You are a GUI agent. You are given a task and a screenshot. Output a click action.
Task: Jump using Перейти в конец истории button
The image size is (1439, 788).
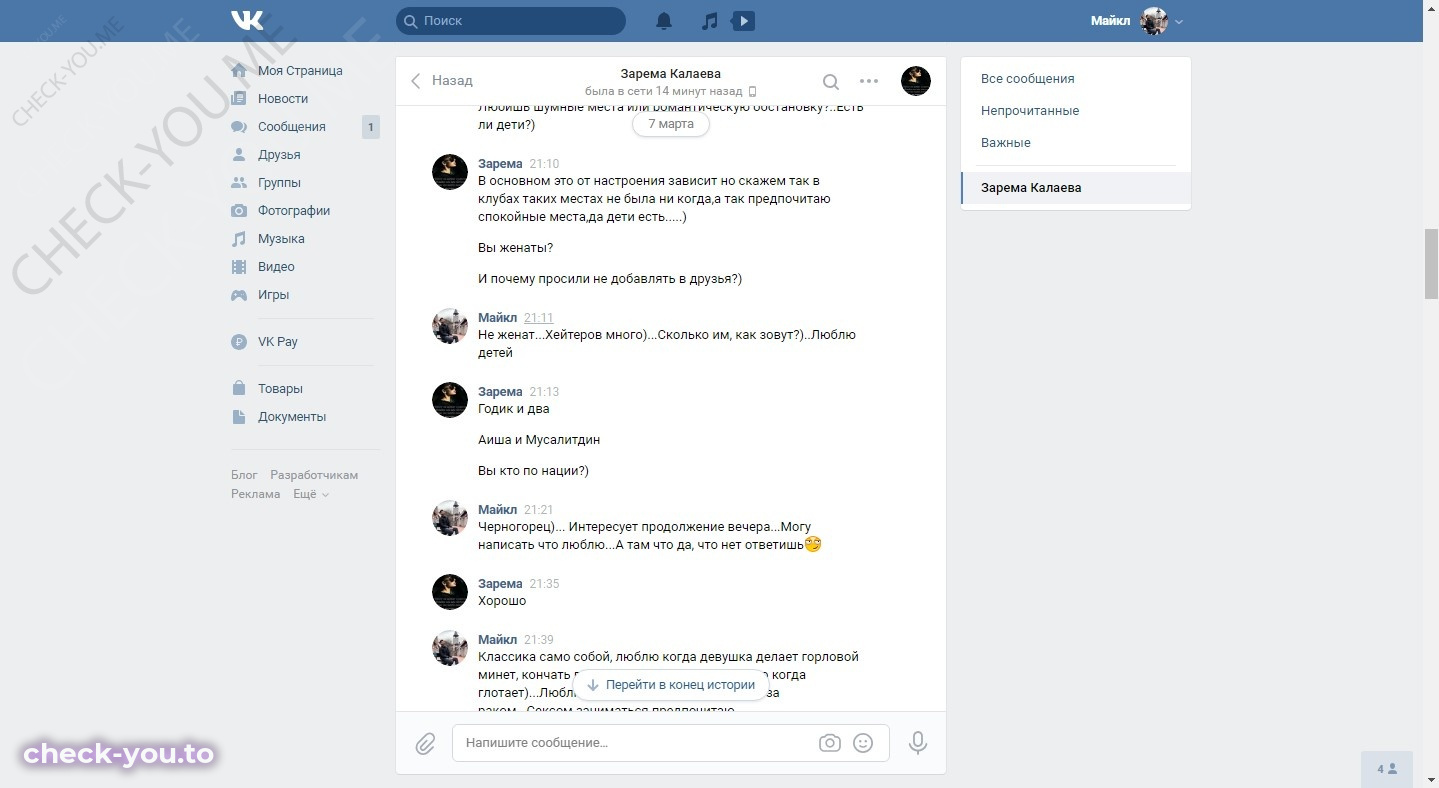click(x=671, y=685)
